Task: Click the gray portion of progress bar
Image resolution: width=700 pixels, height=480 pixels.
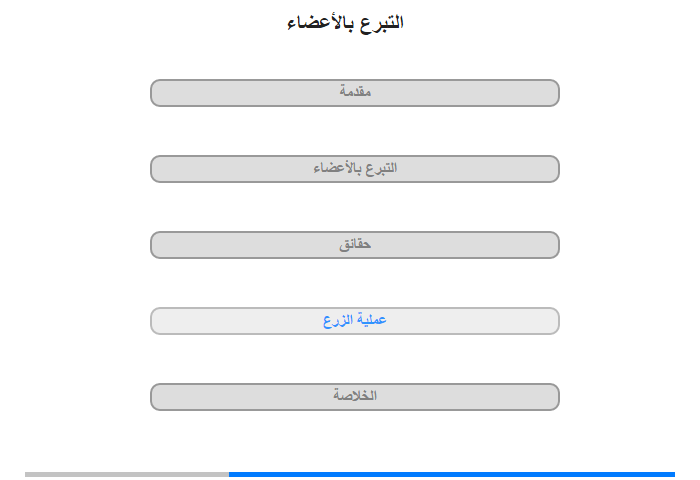Action: [127, 474]
